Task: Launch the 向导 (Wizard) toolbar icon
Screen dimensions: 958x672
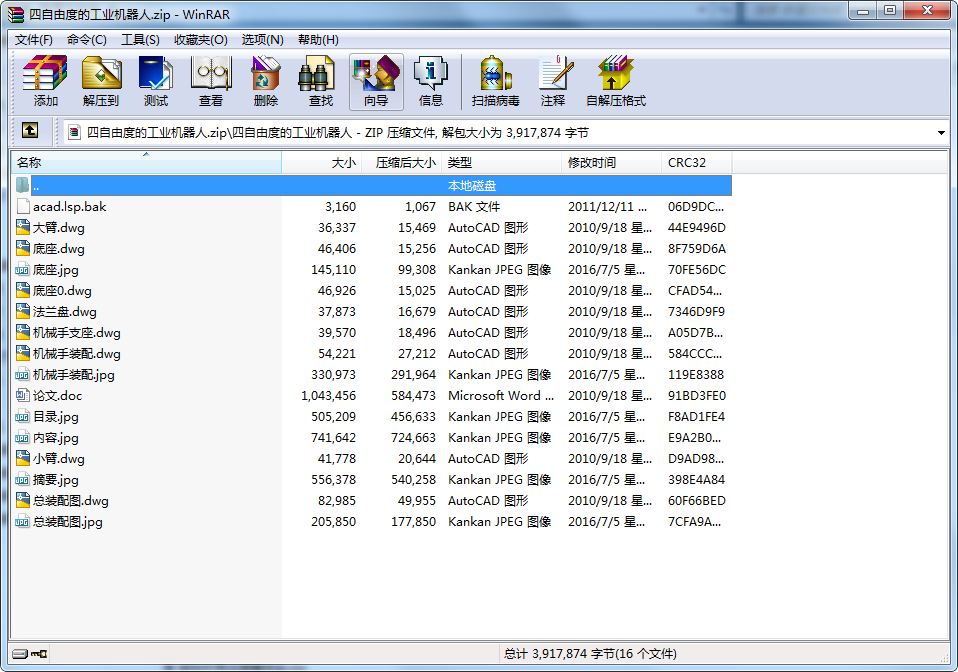Action: pyautogui.click(x=376, y=81)
